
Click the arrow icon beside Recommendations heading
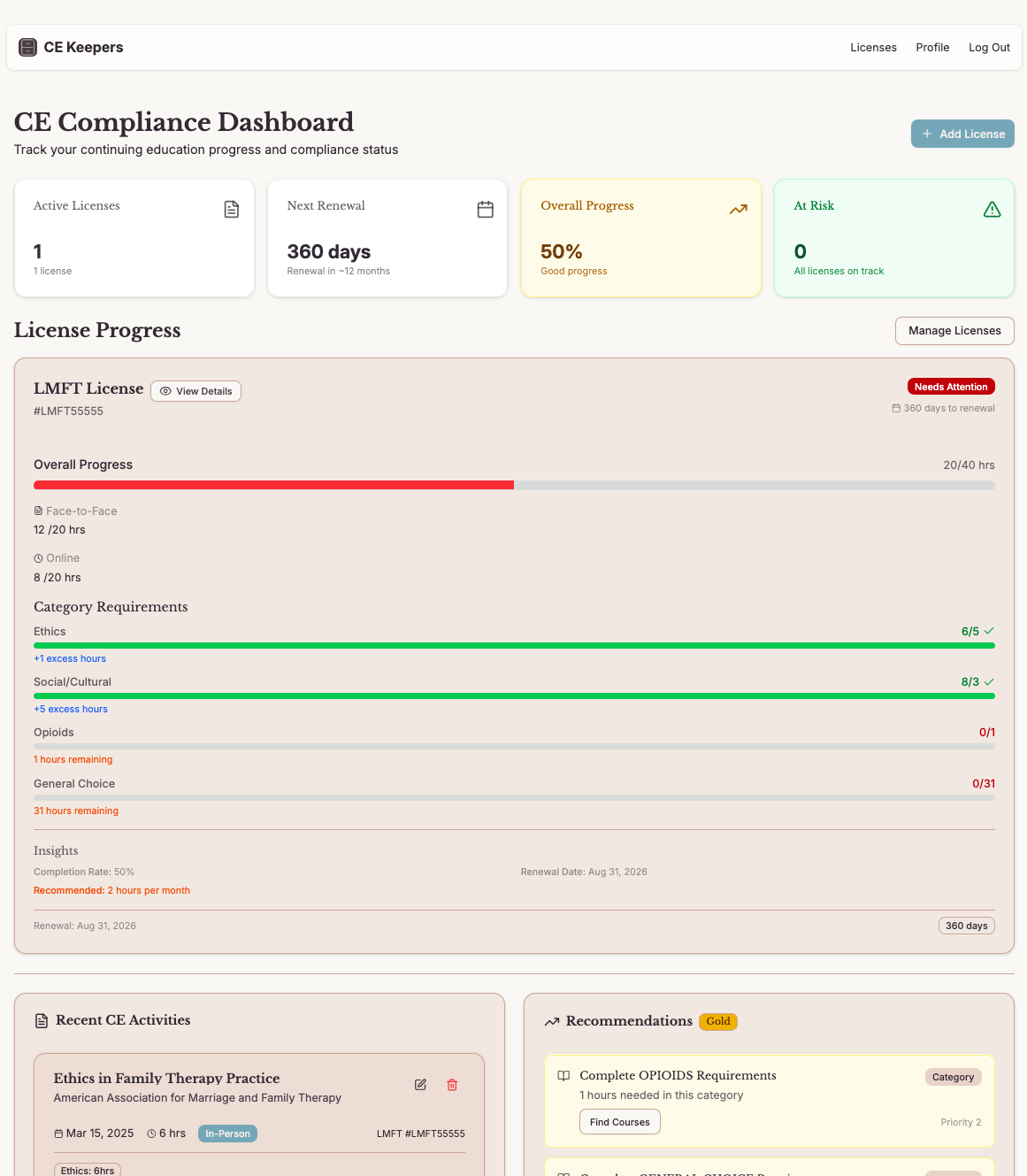pos(551,1020)
